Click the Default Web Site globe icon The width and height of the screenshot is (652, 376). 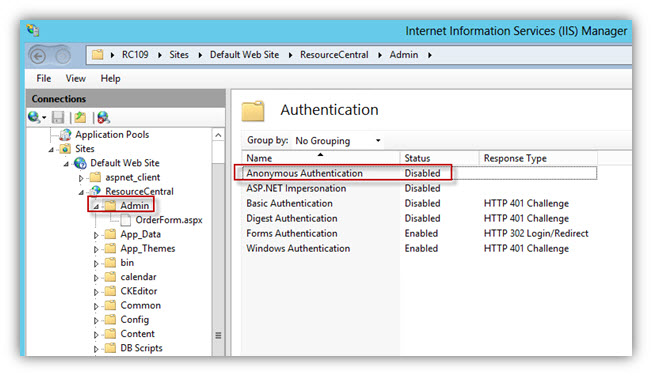tap(80, 163)
